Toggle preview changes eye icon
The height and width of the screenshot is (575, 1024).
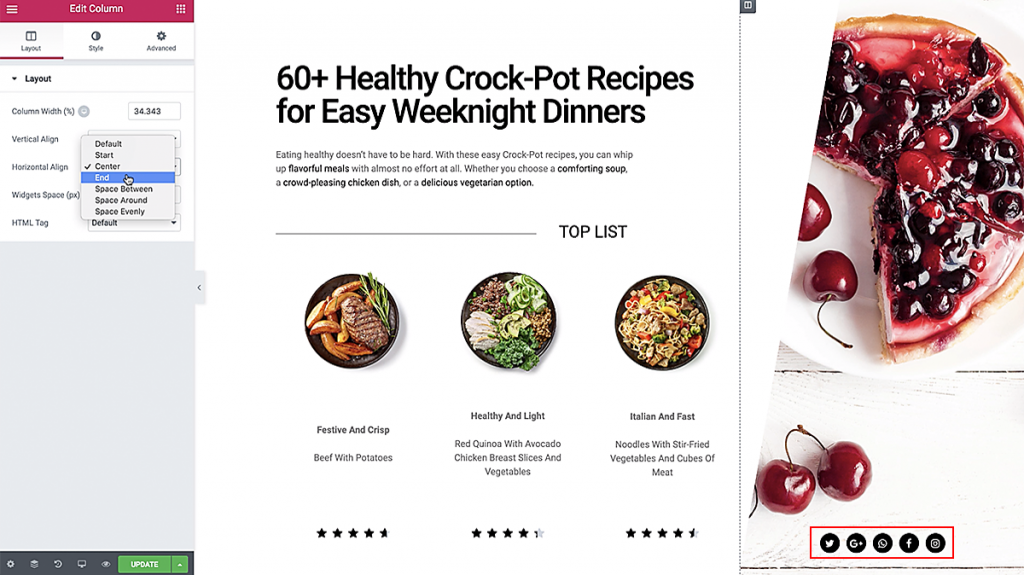106,564
